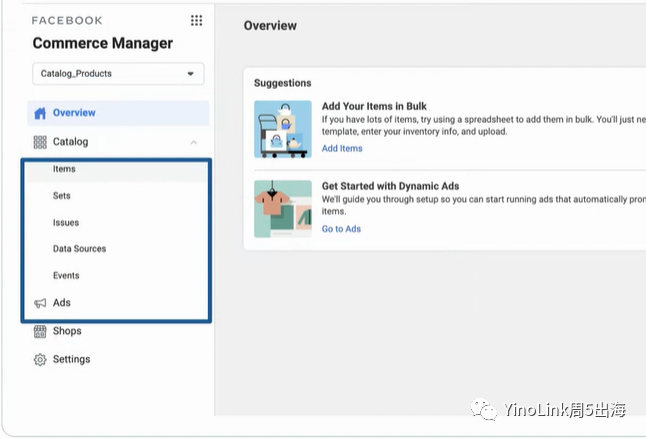This screenshot has width=646, height=439.
Task: Open the Catalog menu label
Action: [70, 142]
